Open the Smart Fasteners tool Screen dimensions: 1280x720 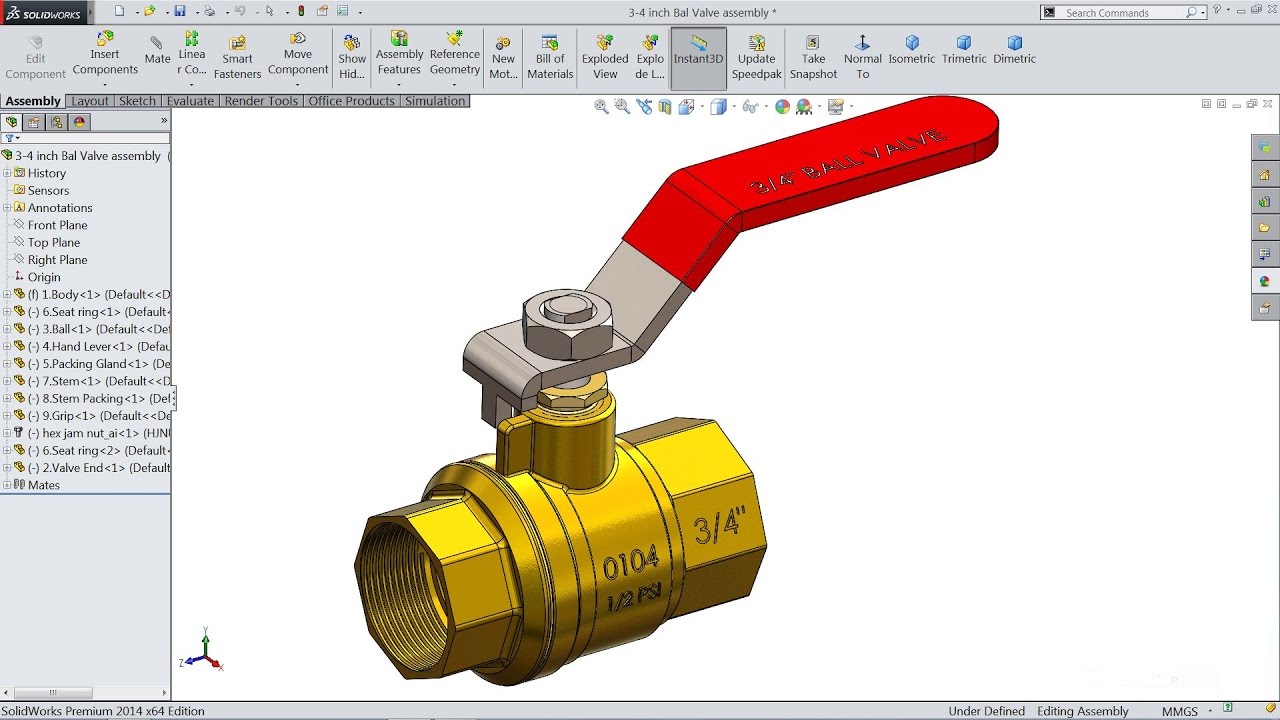237,50
